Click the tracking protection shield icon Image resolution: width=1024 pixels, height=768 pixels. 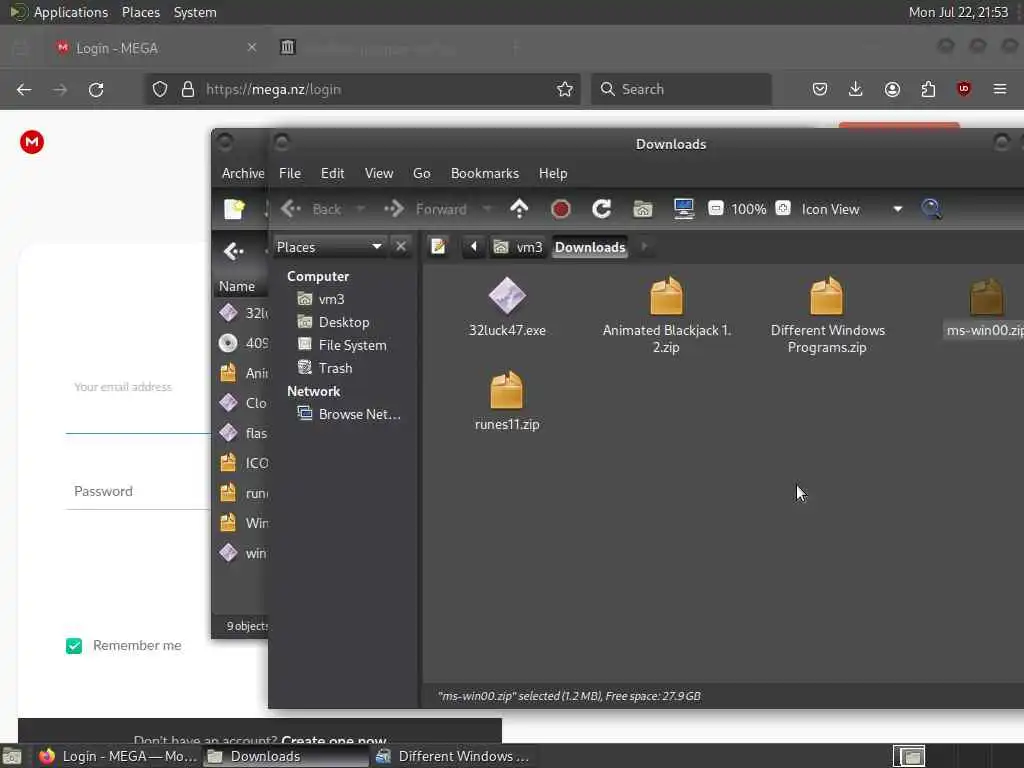coord(160,89)
